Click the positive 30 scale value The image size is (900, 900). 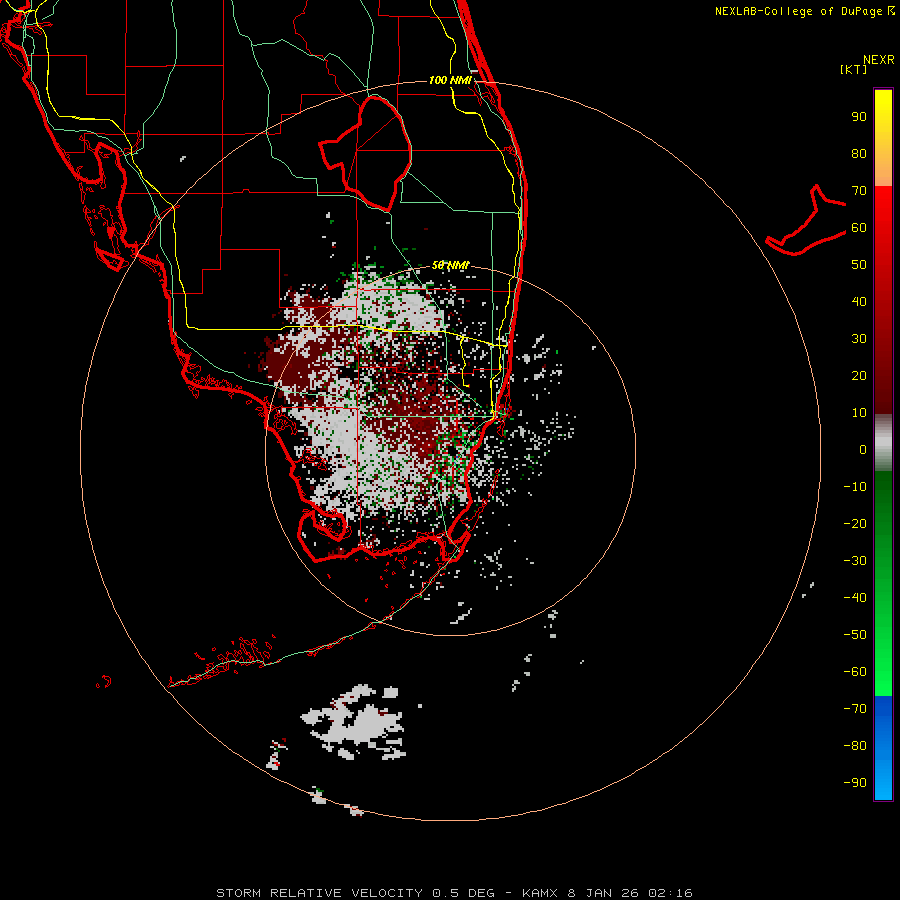pyautogui.click(x=859, y=339)
